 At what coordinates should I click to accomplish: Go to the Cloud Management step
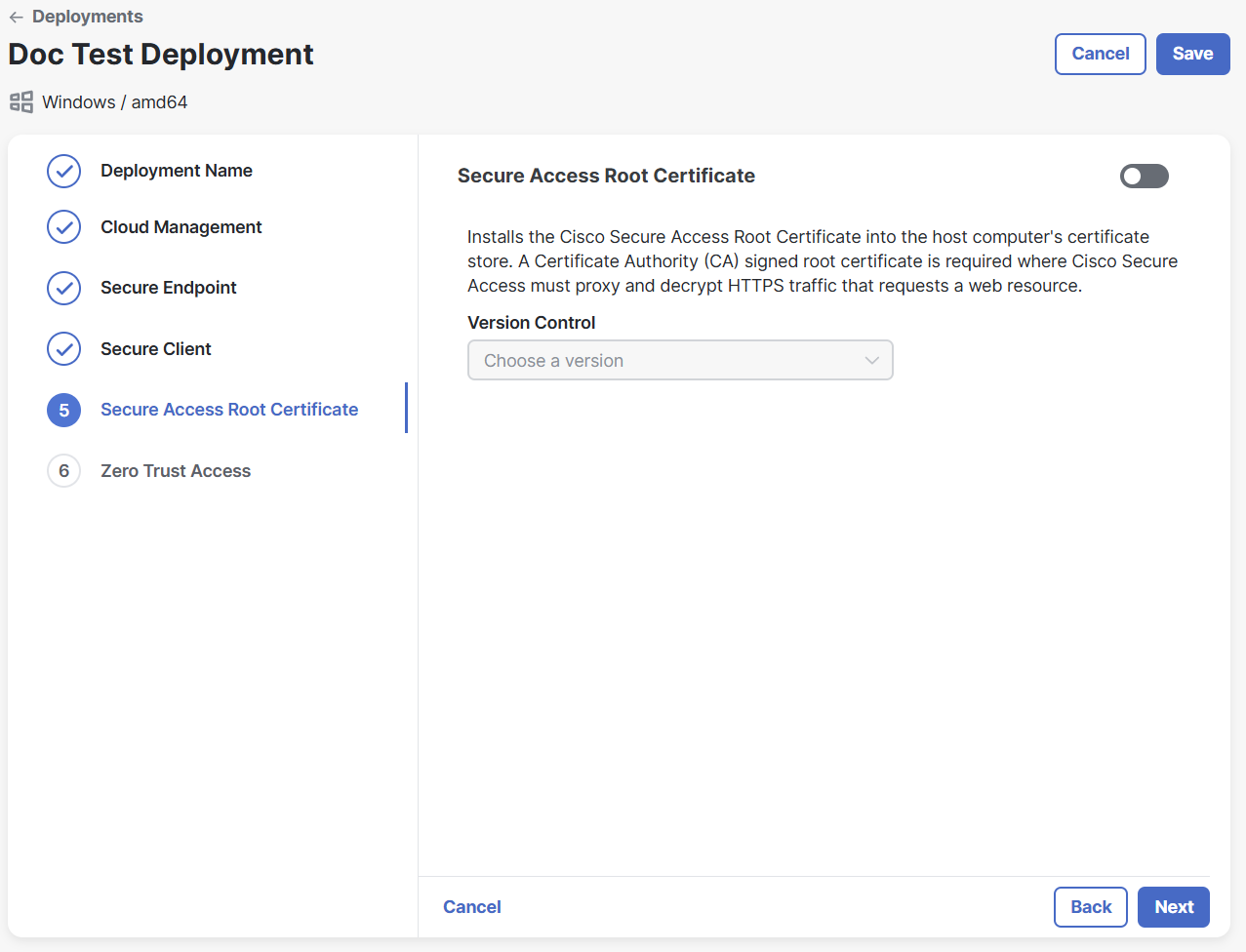click(181, 227)
